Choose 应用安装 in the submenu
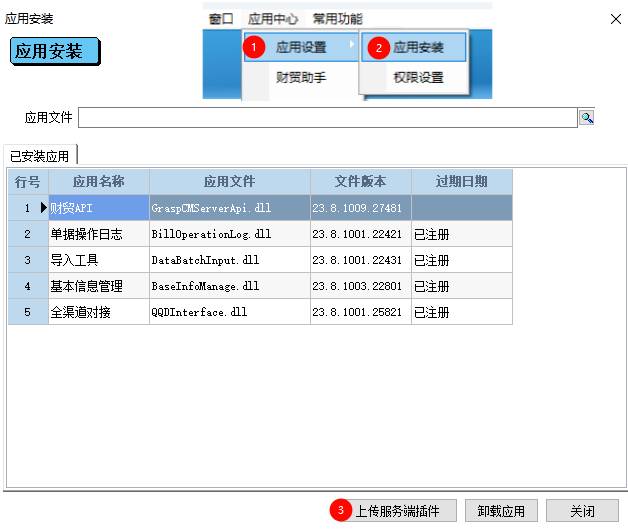The image size is (628, 530). coord(414,47)
